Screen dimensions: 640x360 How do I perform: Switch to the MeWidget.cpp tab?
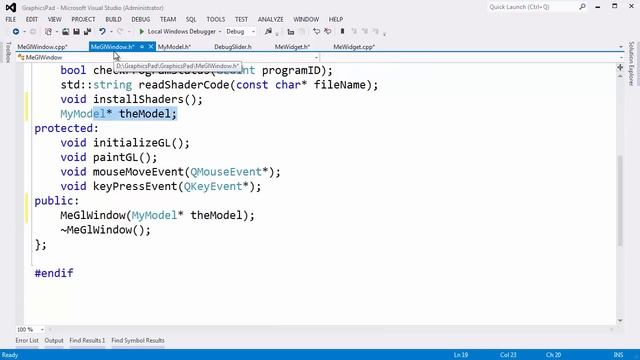click(354, 47)
